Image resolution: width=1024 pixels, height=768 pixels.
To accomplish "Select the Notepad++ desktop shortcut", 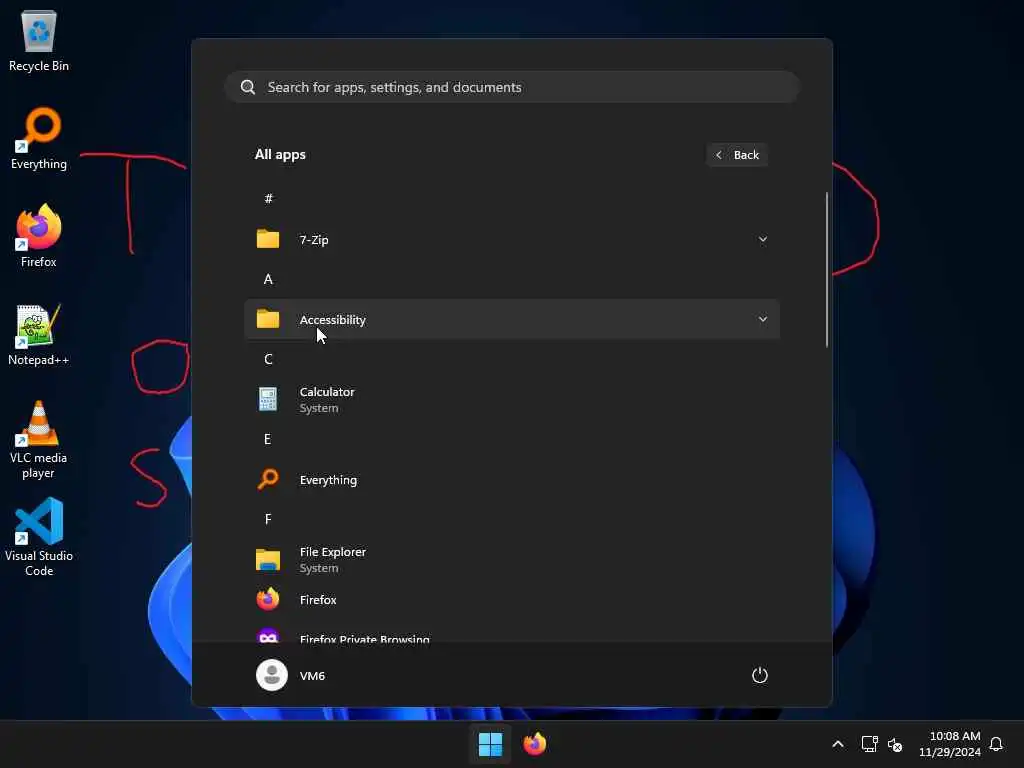I will coord(39,334).
